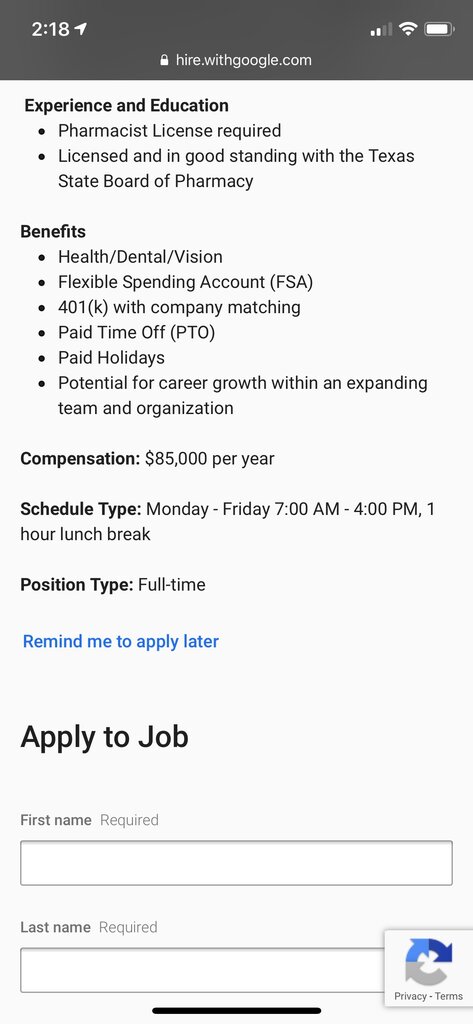
Task: Click the Experience and Education heading
Action: [x=127, y=106]
